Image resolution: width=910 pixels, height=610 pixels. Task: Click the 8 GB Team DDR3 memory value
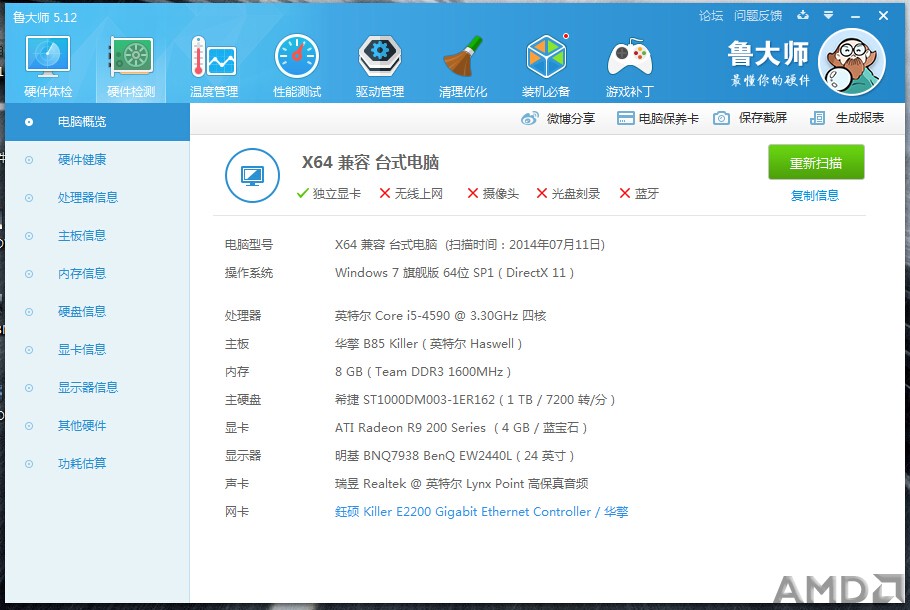pyautogui.click(x=422, y=372)
